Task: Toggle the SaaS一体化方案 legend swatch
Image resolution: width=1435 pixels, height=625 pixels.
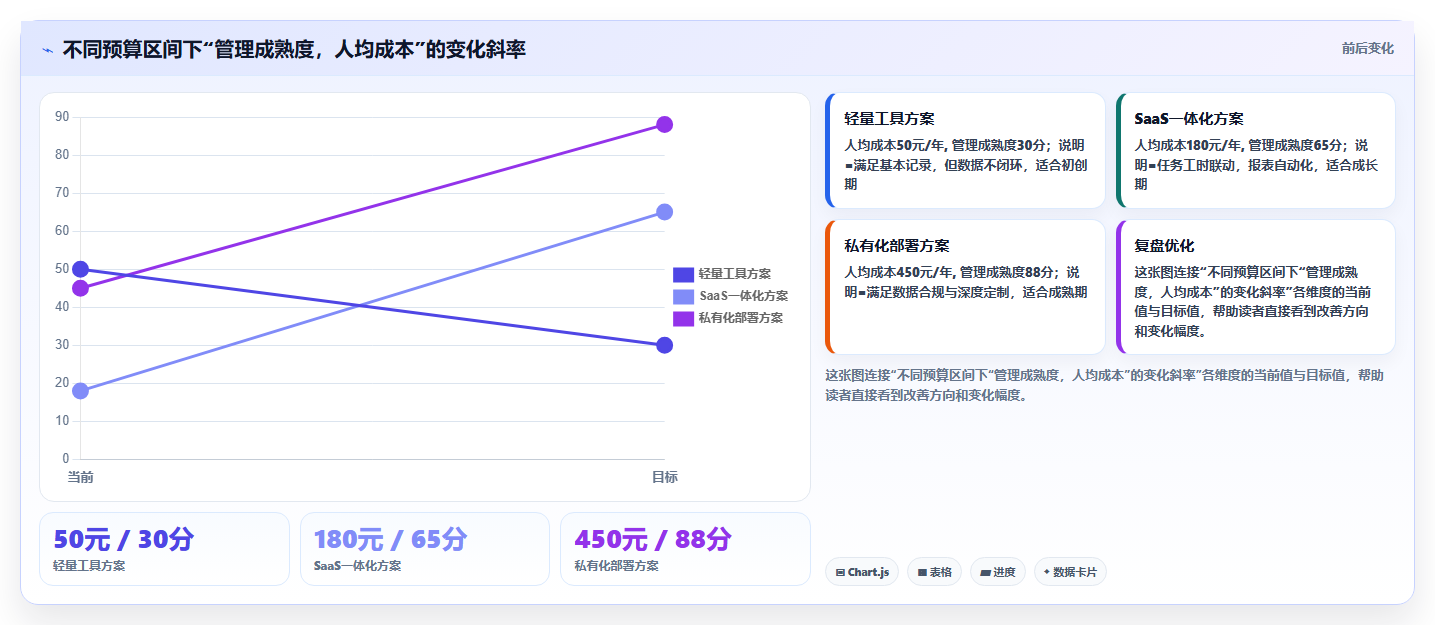Action: coord(683,296)
